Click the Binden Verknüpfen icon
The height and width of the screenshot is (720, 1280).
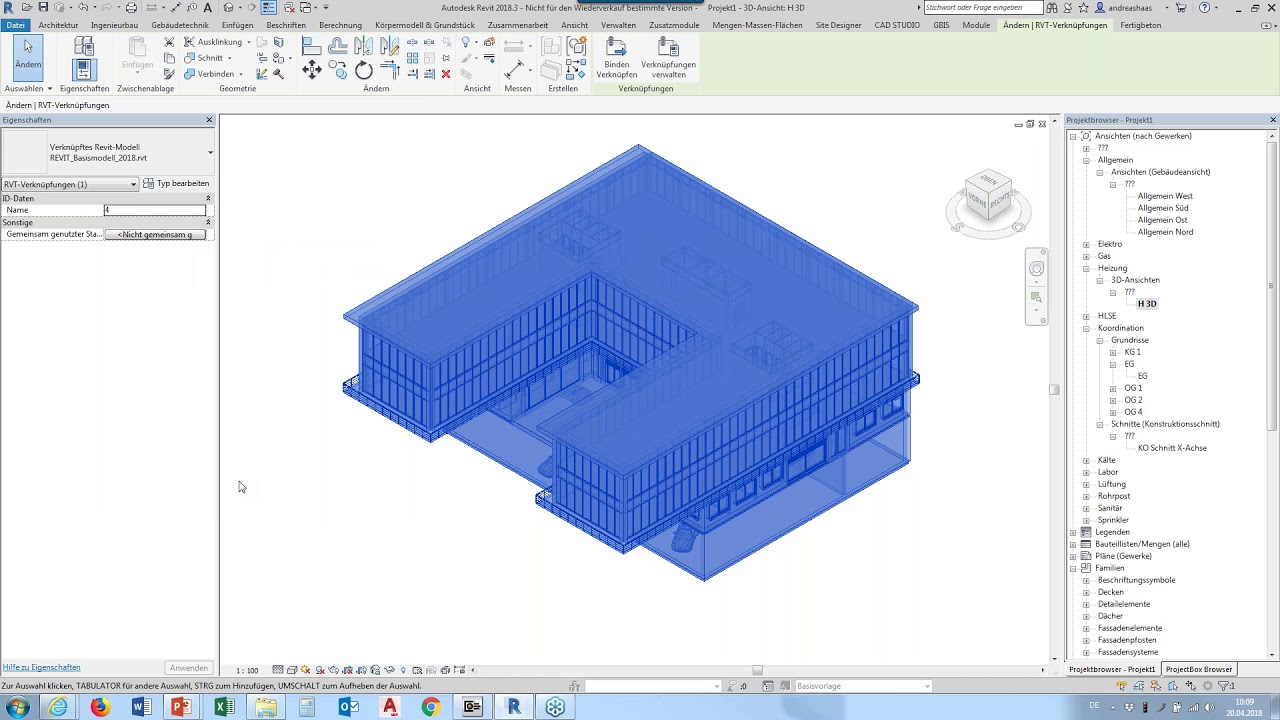click(617, 58)
